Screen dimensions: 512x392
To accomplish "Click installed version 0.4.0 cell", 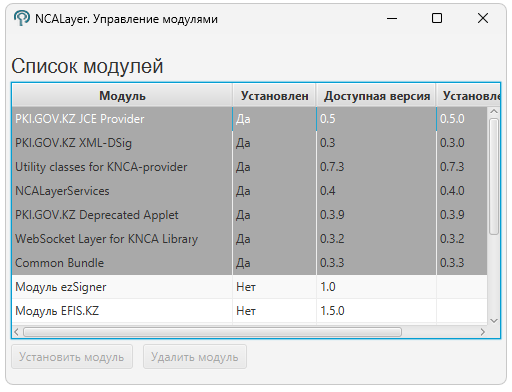I will (452, 191).
